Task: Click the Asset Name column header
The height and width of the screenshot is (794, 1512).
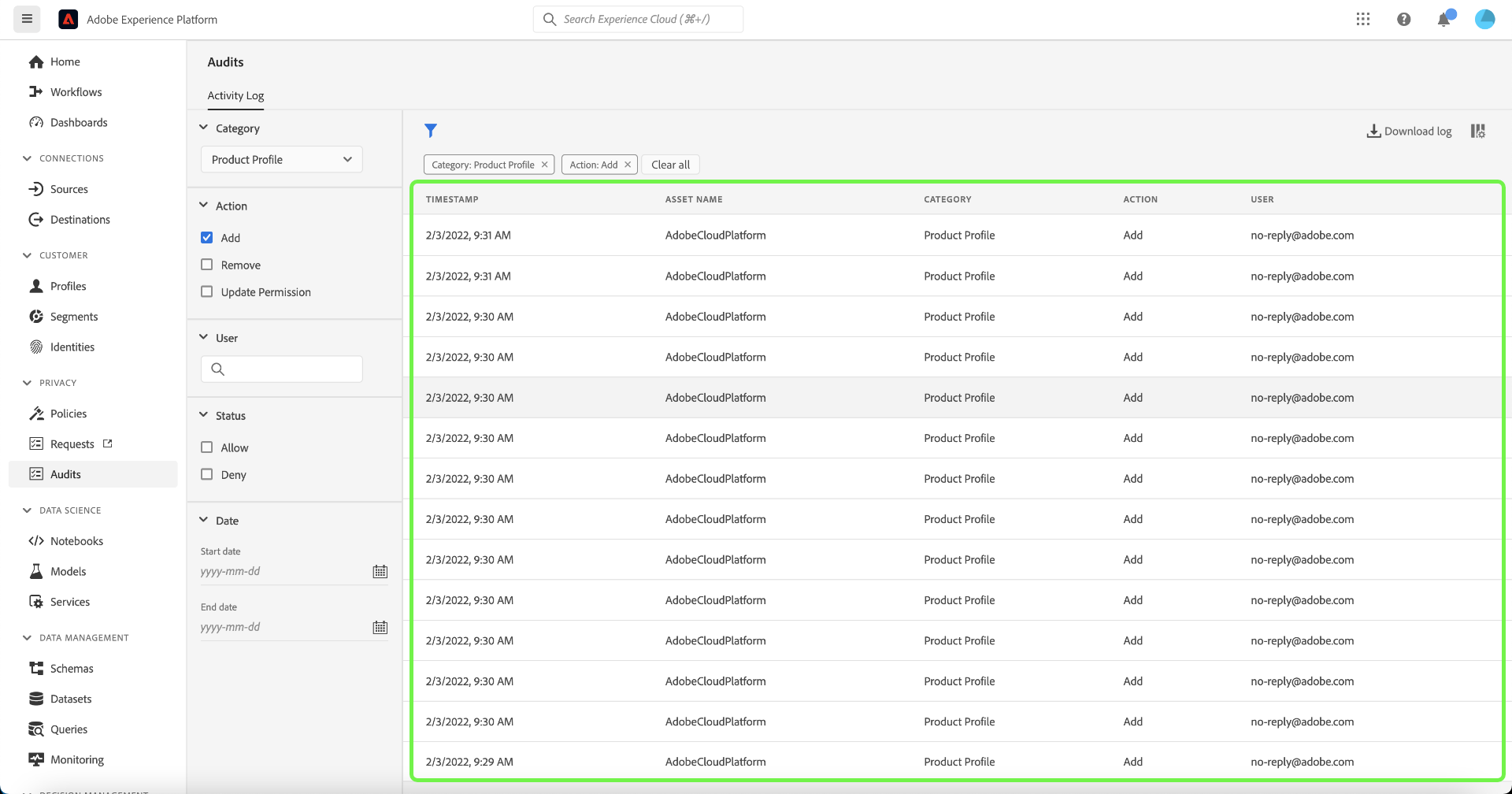Action: coord(694,199)
